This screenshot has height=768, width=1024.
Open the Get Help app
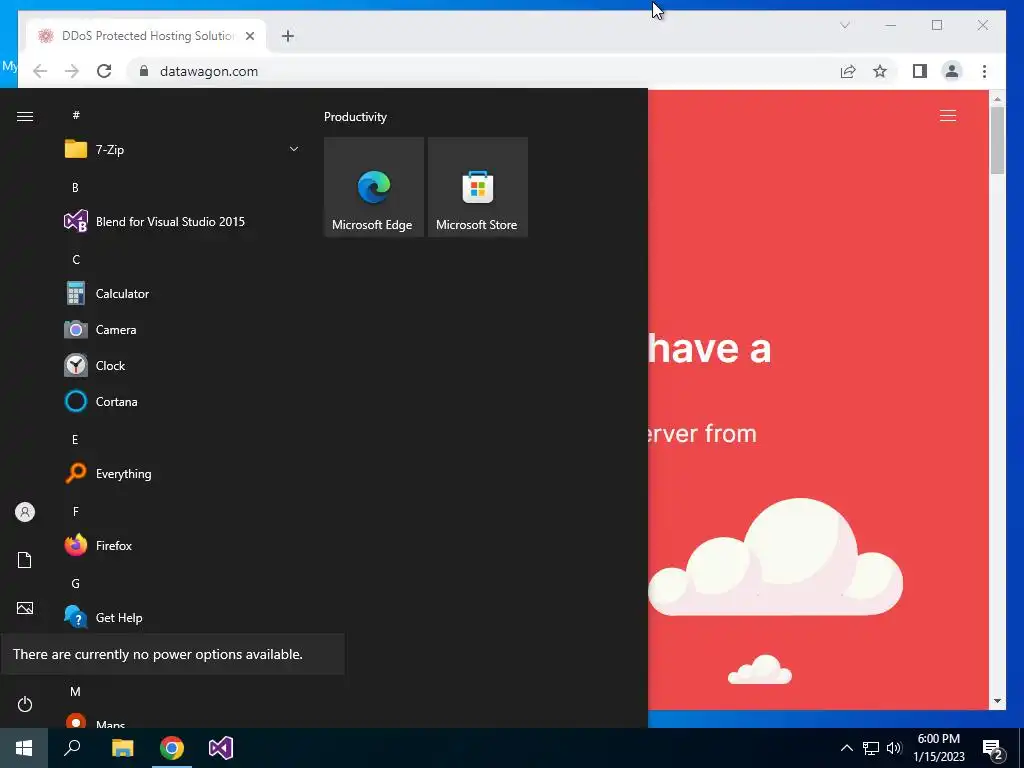click(x=182, y=617)
